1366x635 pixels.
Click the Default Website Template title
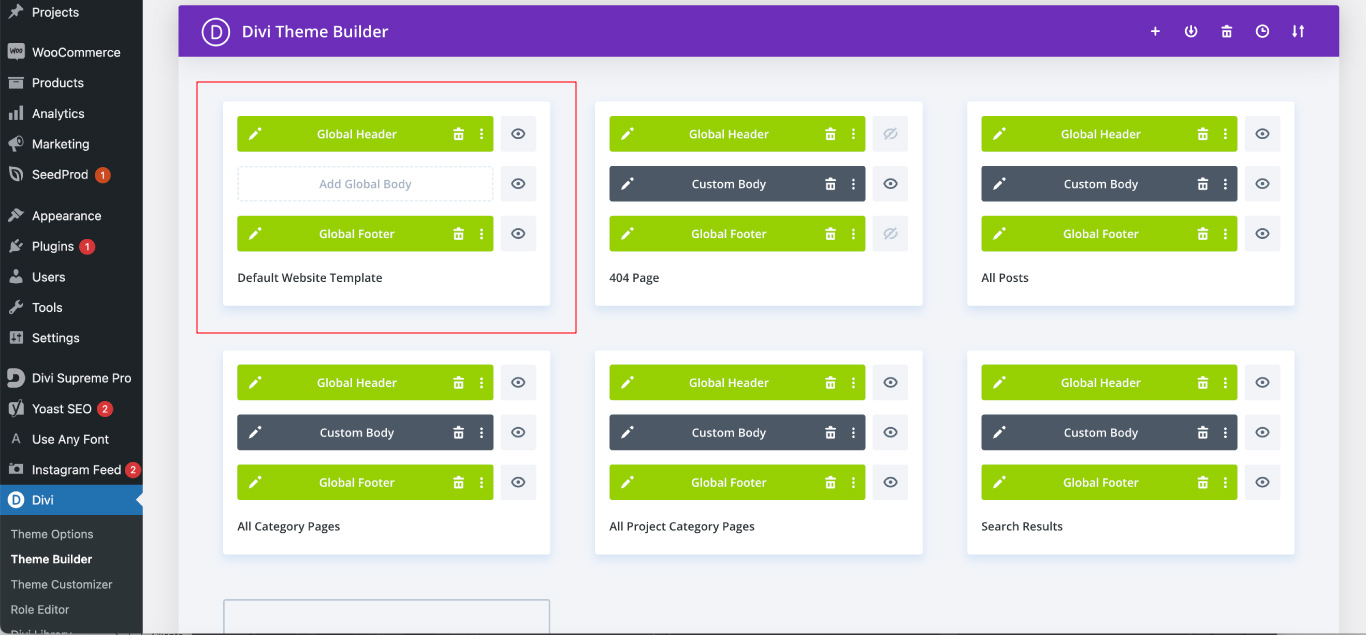pos(310,278)
